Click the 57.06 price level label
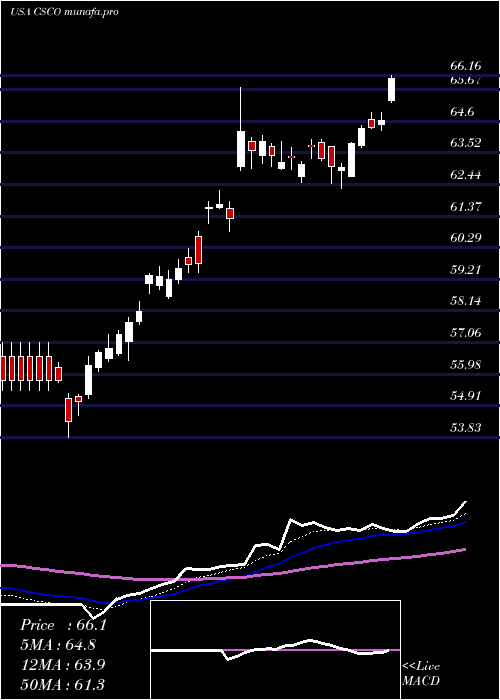This screenshot has height=700, width=500. [x=466, y=333]
